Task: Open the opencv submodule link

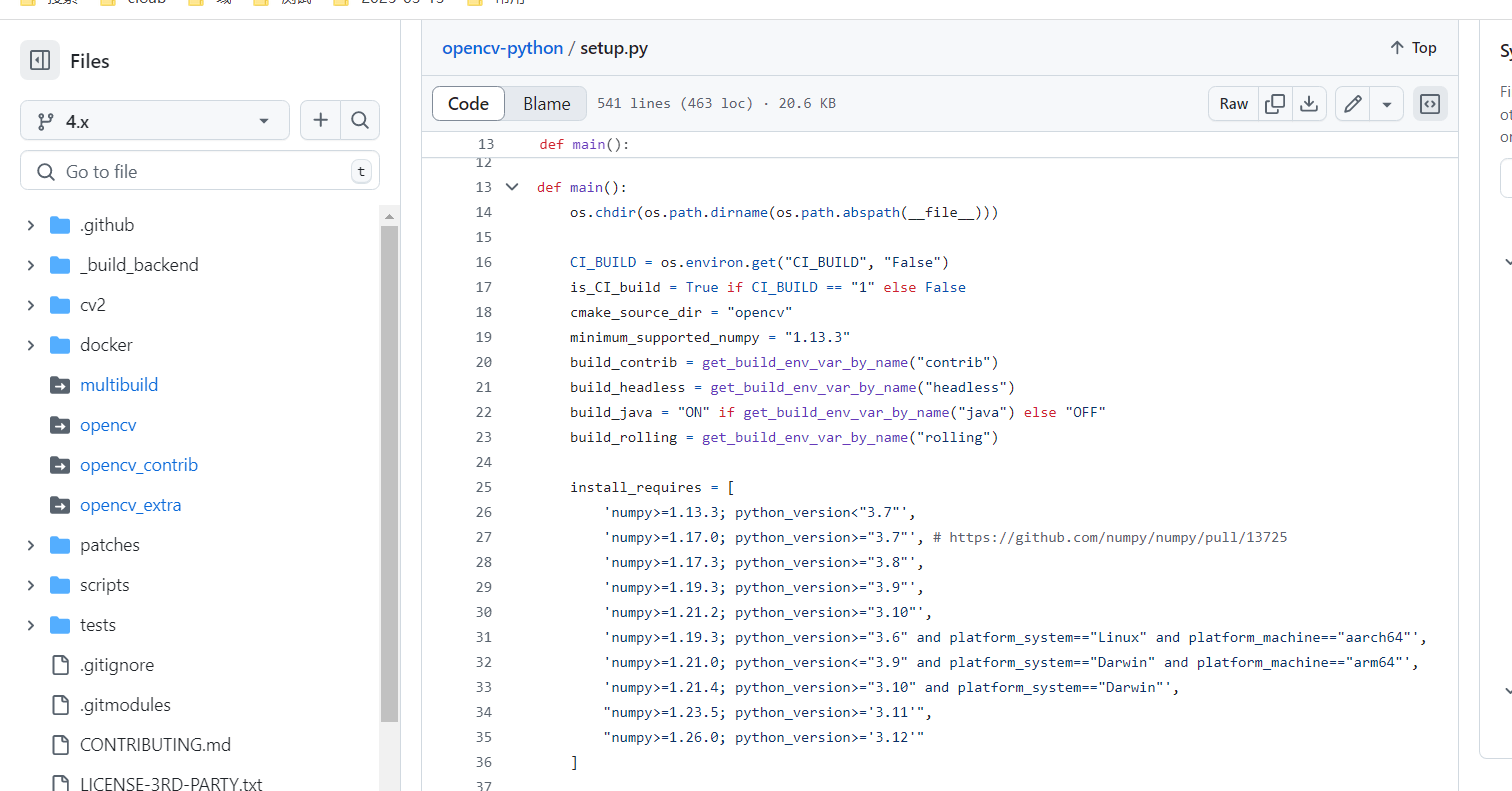Action: pos(108,425)
